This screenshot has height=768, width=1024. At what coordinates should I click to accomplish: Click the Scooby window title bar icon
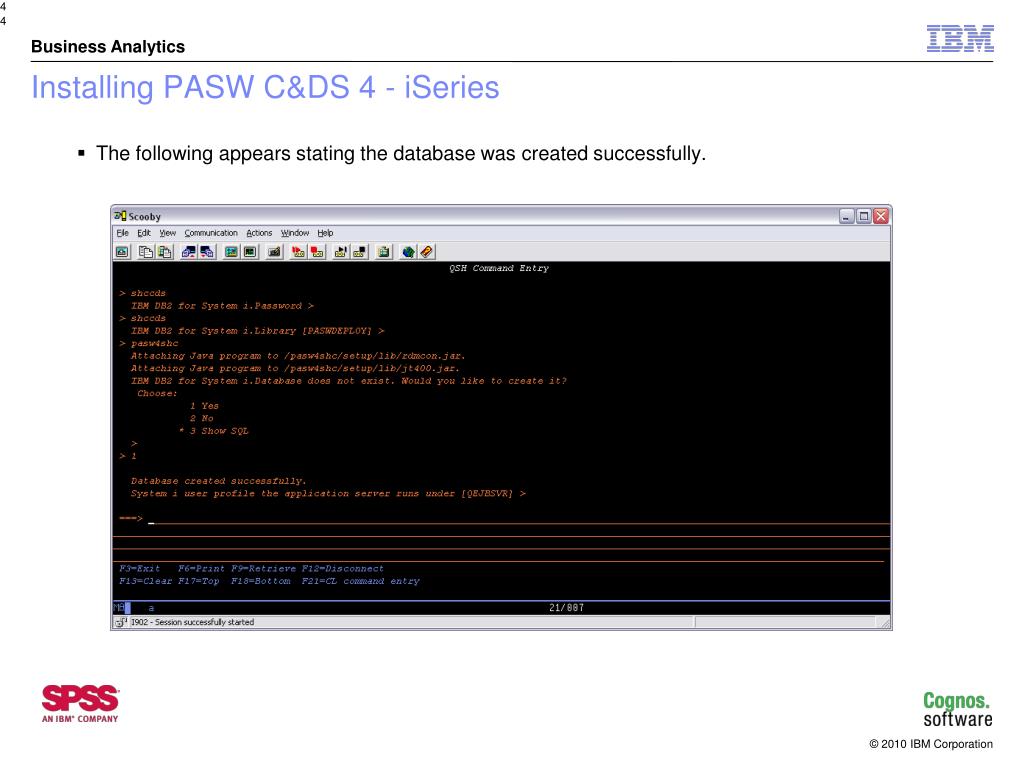[x=120, y=216]
